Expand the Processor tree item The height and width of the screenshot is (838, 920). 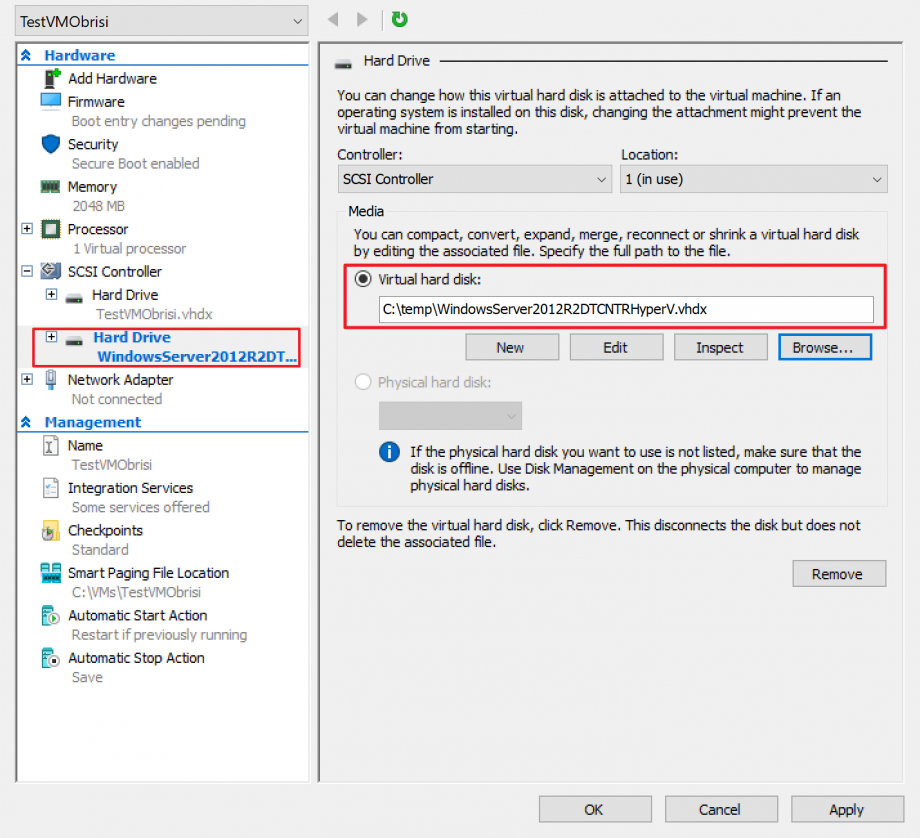27,229
